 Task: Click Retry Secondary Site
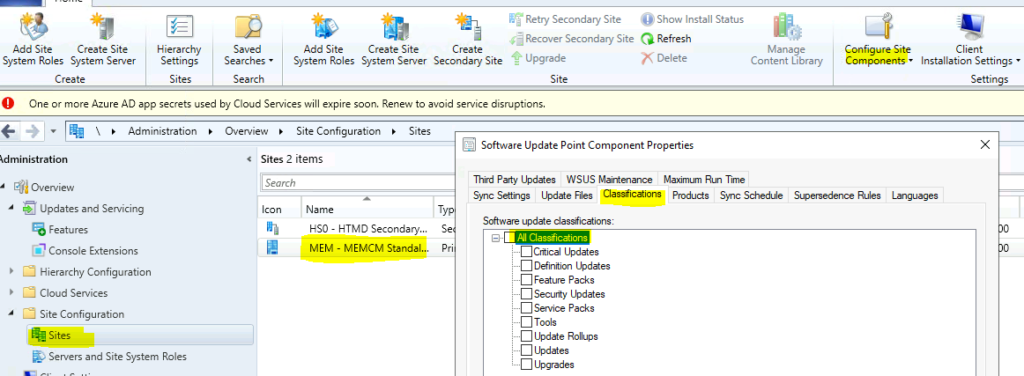(565, 20)
